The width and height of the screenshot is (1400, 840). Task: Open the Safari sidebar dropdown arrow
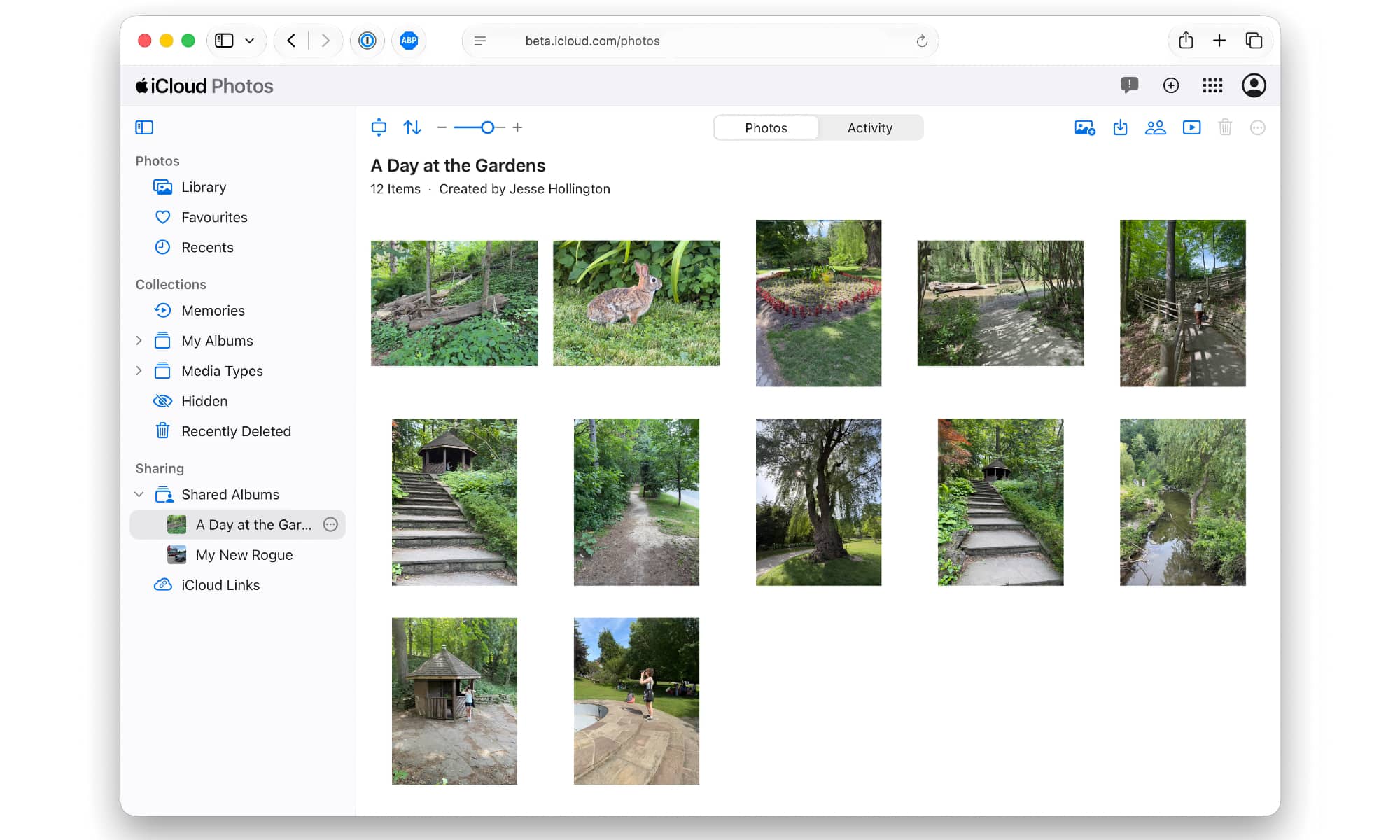point(249,41)
